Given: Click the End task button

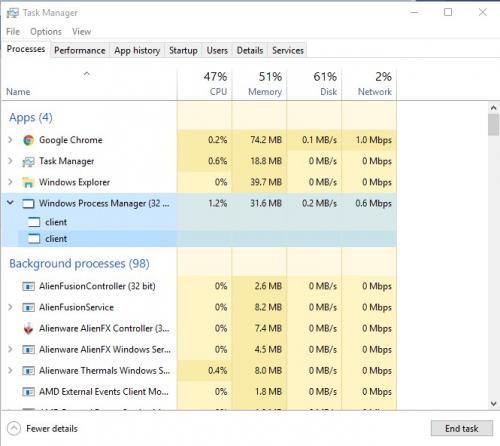Looking at the screenshot, I should point(462,428).
